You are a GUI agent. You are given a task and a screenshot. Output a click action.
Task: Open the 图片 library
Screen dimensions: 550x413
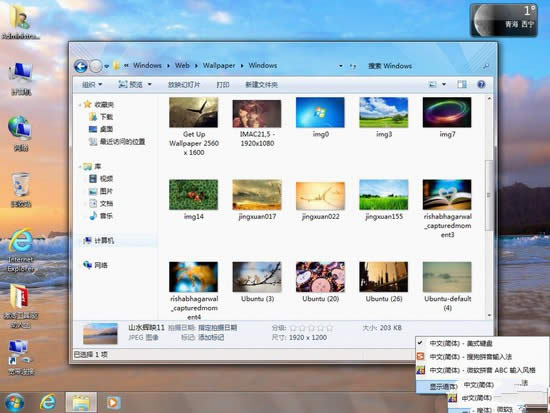pyautogui.click(x=101, y=191)
